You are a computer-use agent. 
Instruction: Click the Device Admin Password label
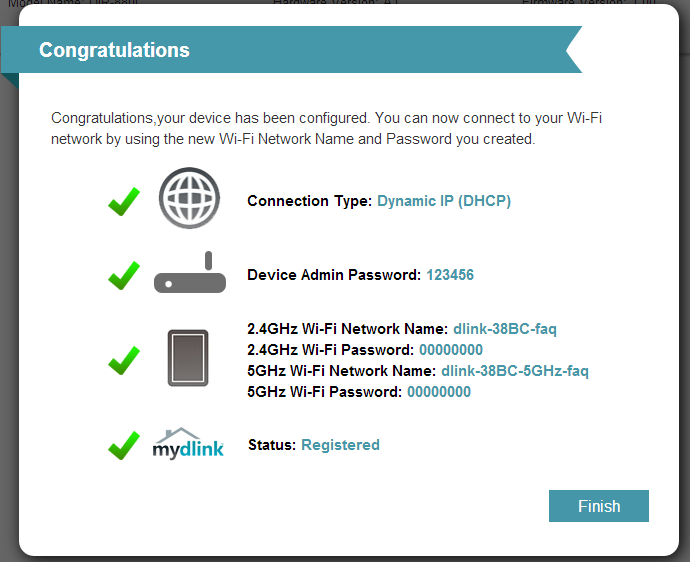coord(334,274)
